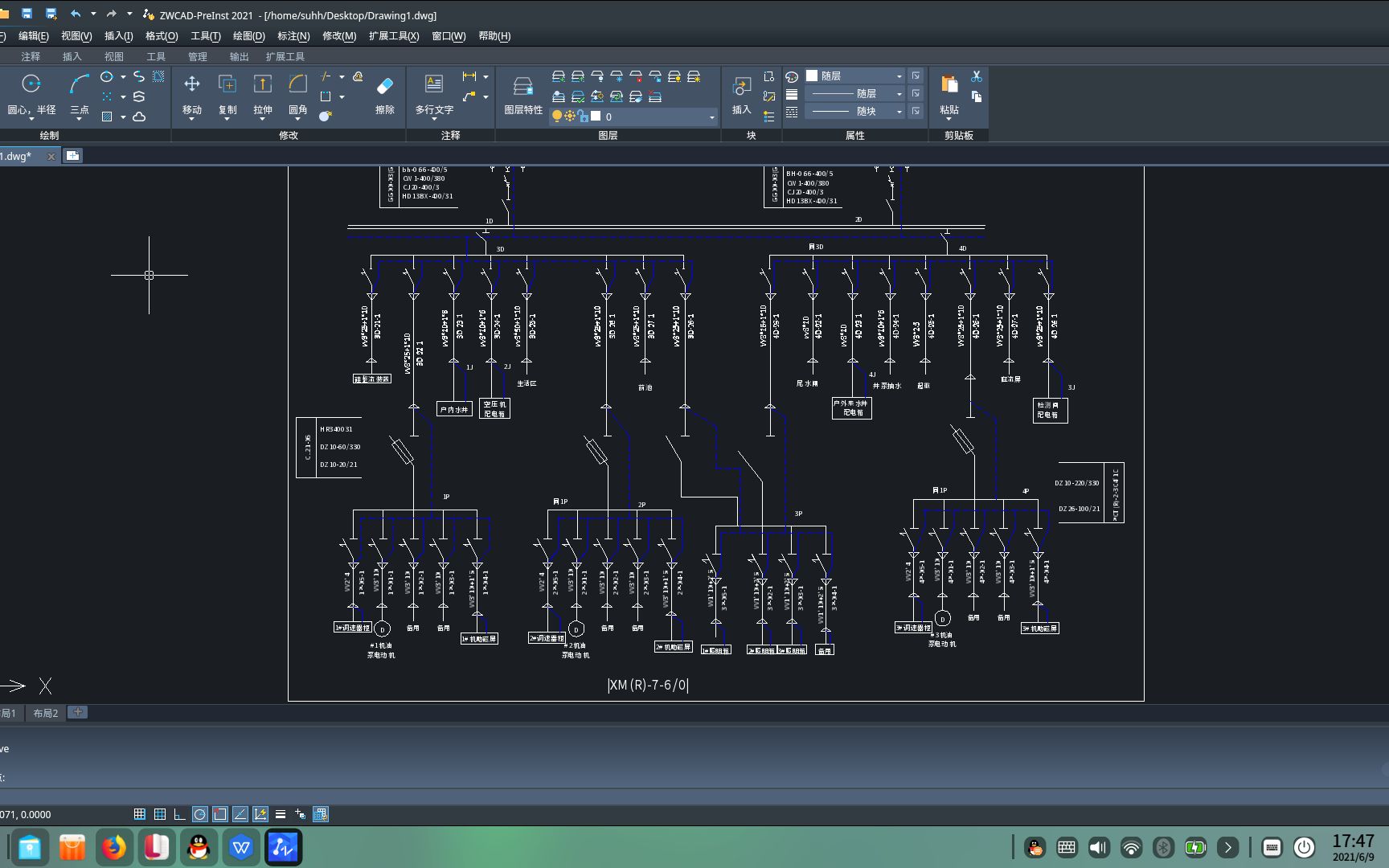Click the Move tool icon
1389x868 pixels.
(191, 84)
